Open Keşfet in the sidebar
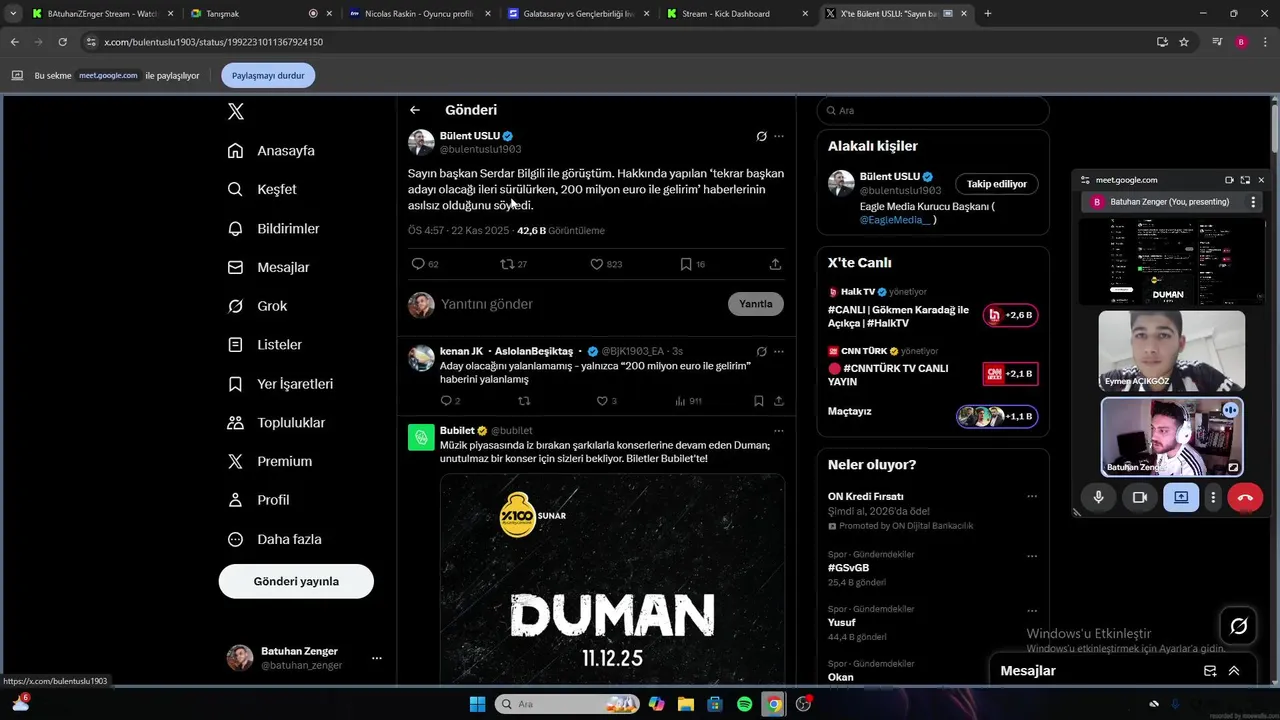The width and height of the screenshot is (1280, 720). pos(262,189)
